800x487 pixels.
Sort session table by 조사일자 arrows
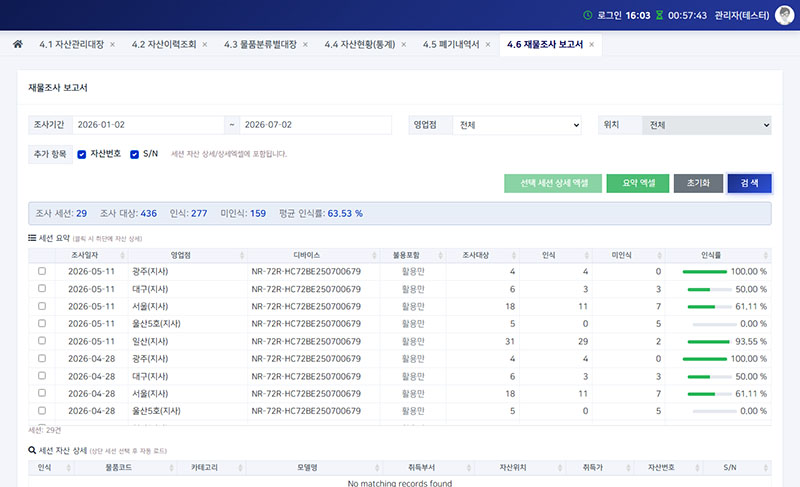pos(122,255)
